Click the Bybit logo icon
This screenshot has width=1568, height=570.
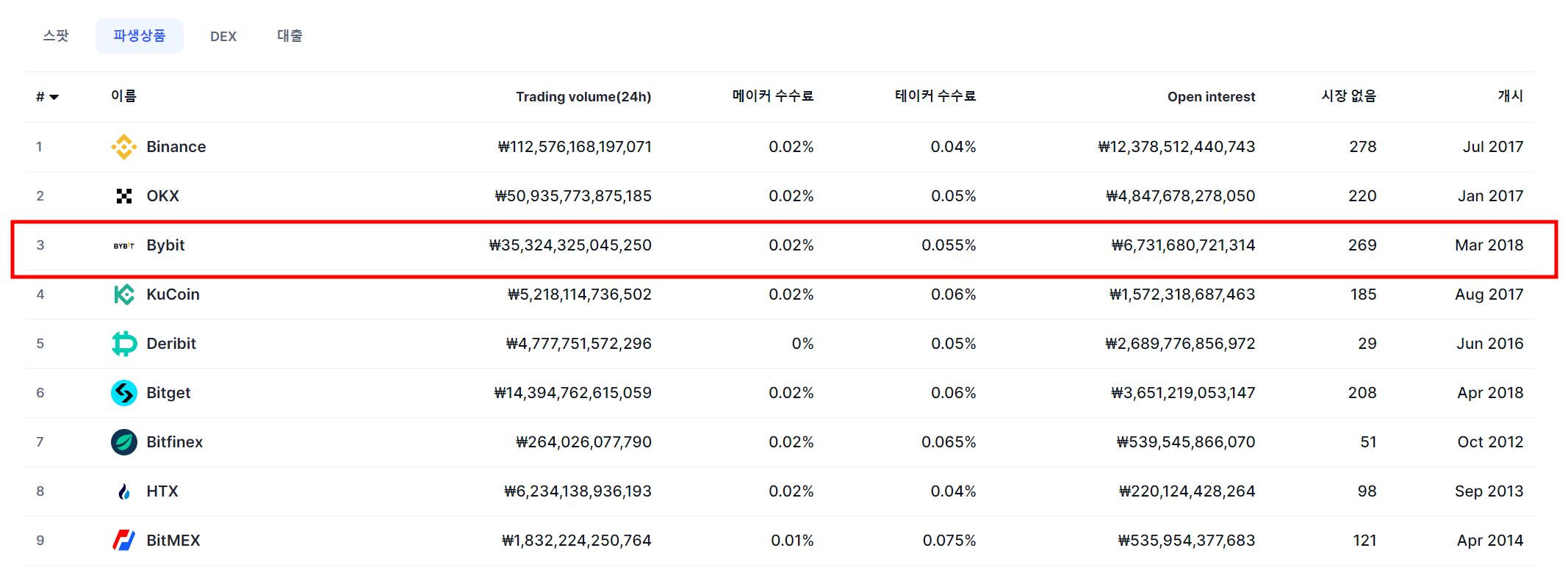pos(123,245)
